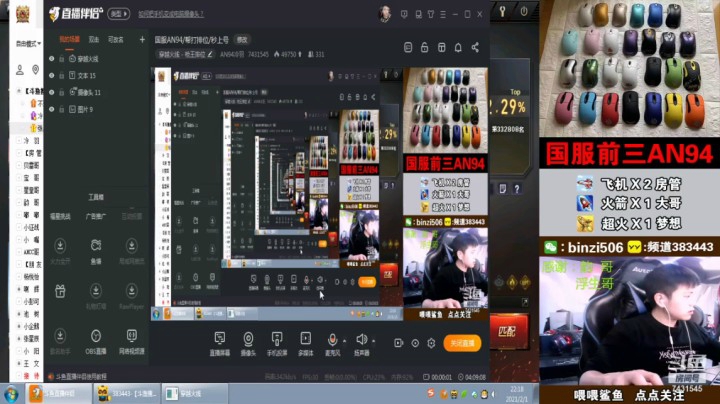Switch to 斗鱼直播伴侣 taskbar item
This screenshot has height=404, width=720.
point(58,394)
